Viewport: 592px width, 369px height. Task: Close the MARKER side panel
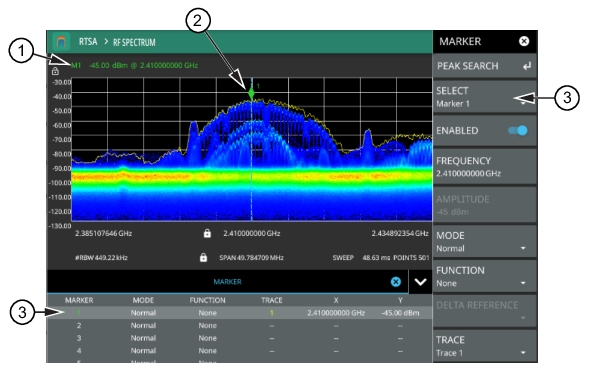(x=524, y=41)
